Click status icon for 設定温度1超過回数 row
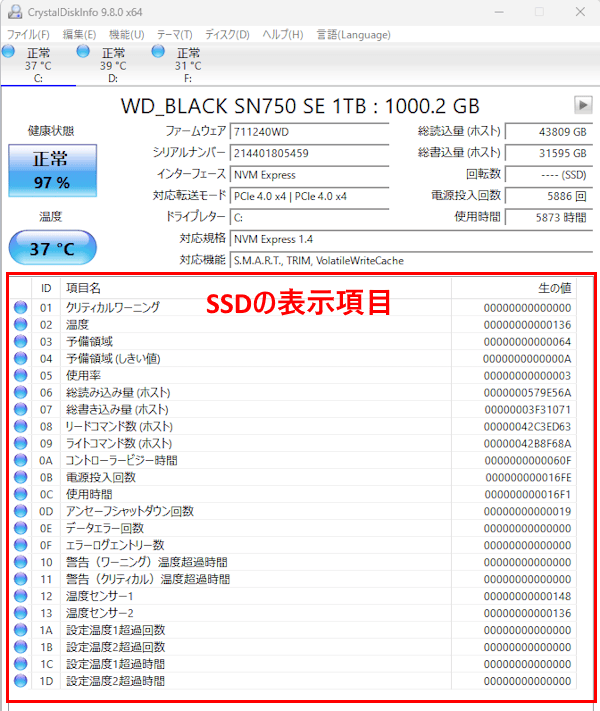This screenshot has width=600, height=711. [20, 630]
